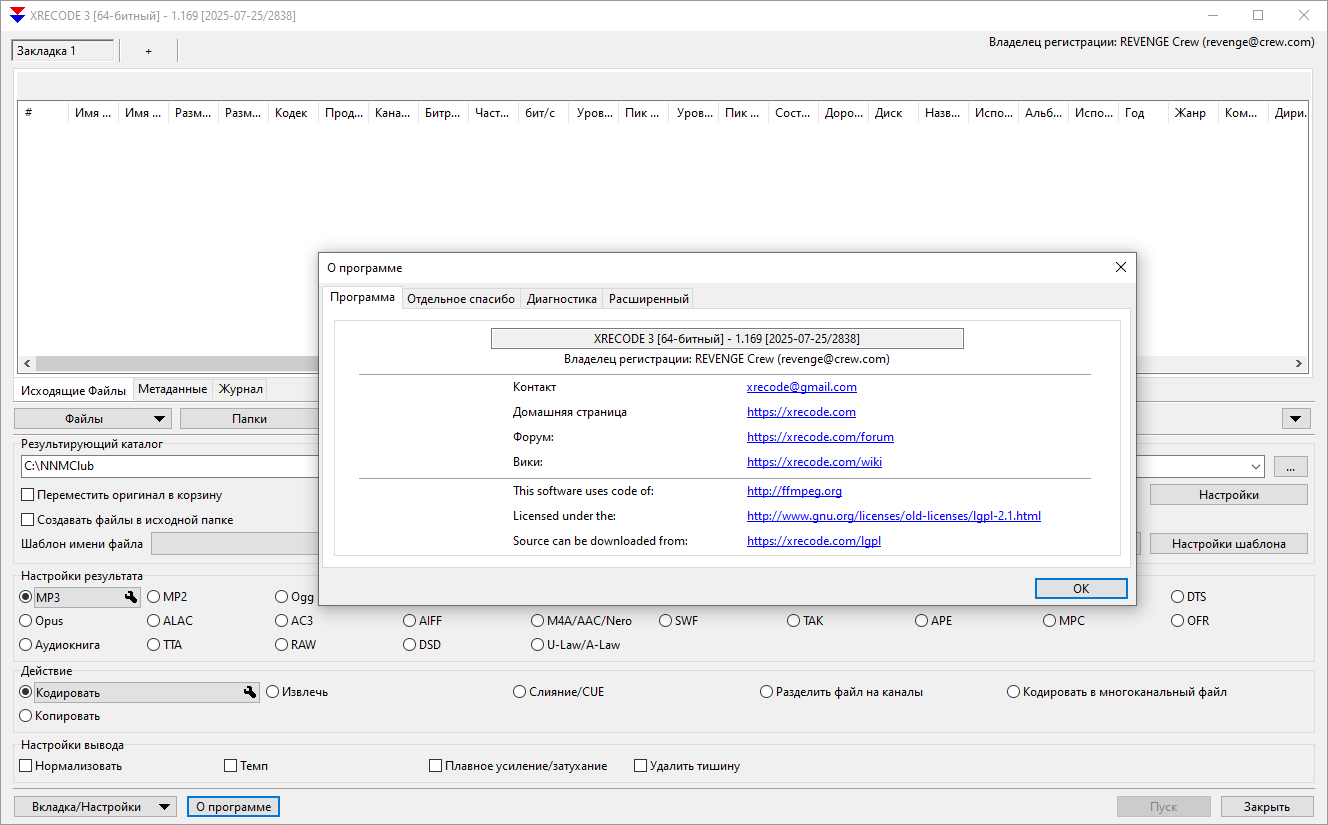This screenshot has width=1328, height=825.
Task: Enable Плавное усиление/затухание
Action: tap(435, 766)
